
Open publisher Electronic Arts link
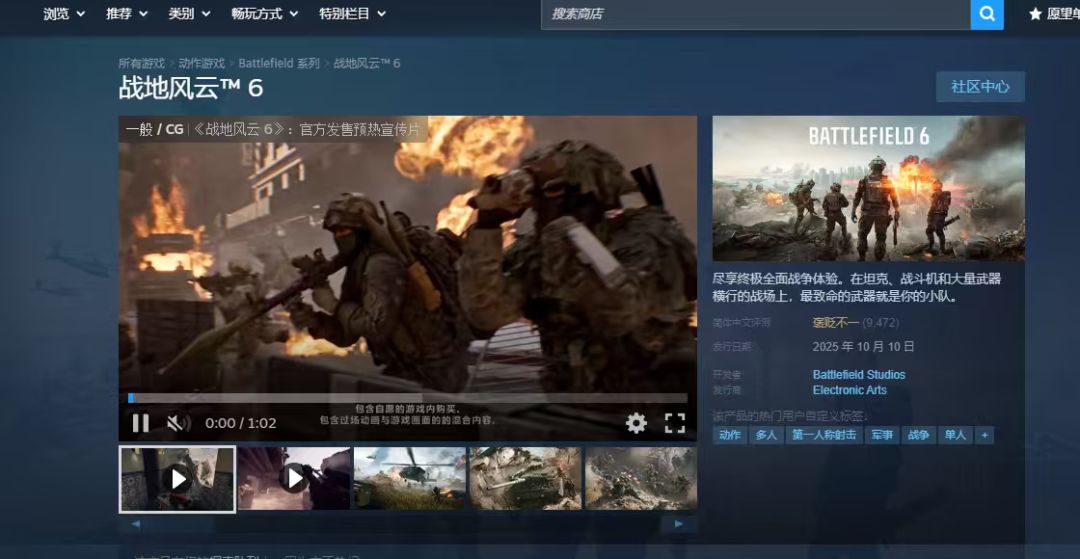(849, 390)
